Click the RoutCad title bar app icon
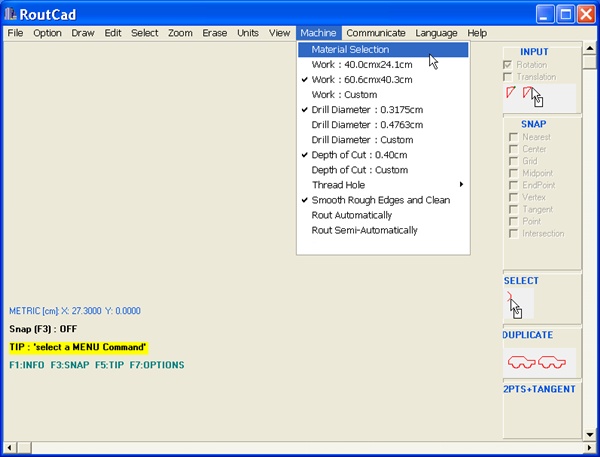The image size is (600, 457). pos(10,14)
